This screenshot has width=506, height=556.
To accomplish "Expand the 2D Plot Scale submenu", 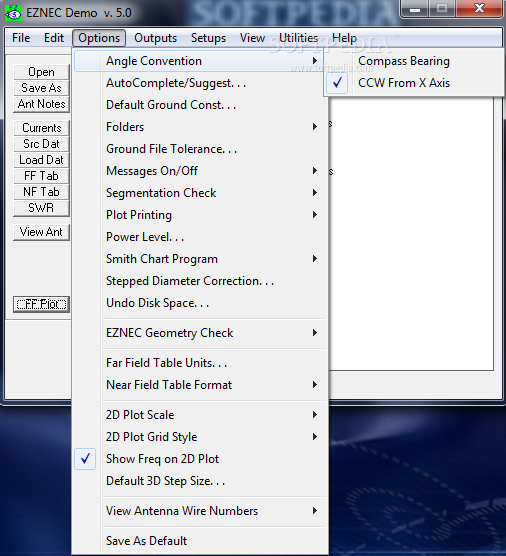I will [x=200, y=415].
